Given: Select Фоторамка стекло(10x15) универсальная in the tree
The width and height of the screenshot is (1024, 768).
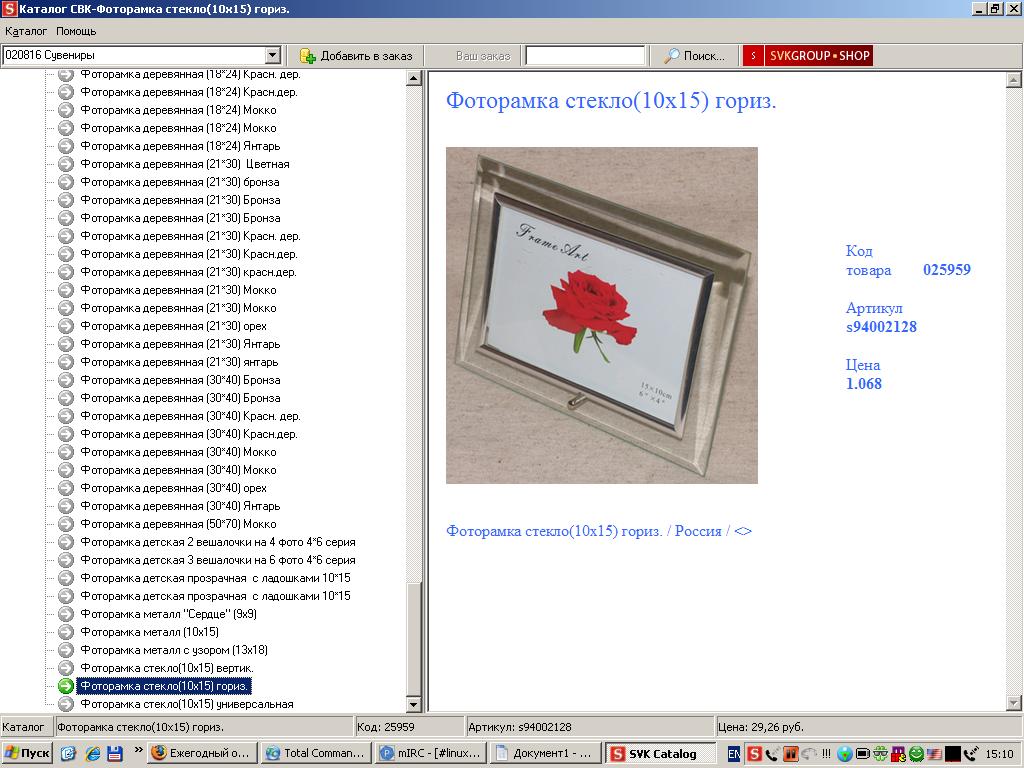Looking at the screenshot, I should point(187,703).
